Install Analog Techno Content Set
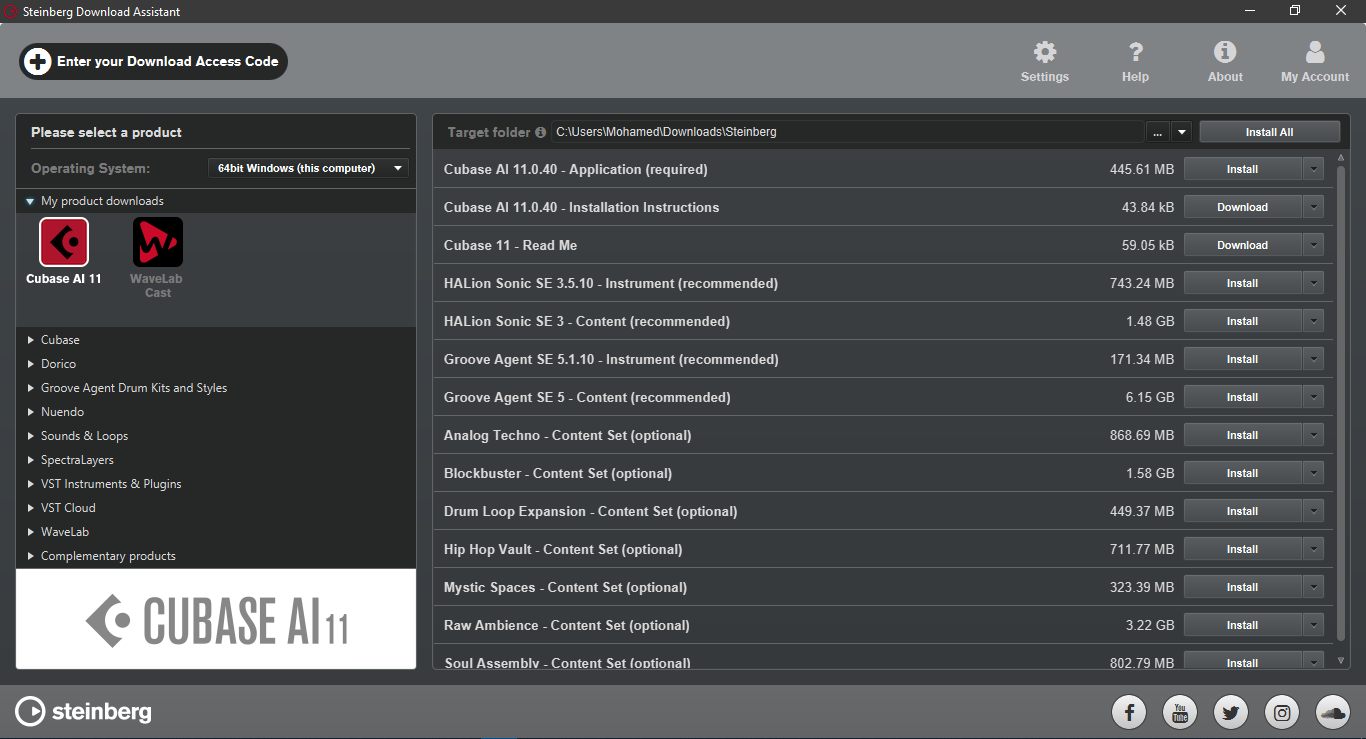Viewport: 1366px width, 739px height. (1243, 435)
